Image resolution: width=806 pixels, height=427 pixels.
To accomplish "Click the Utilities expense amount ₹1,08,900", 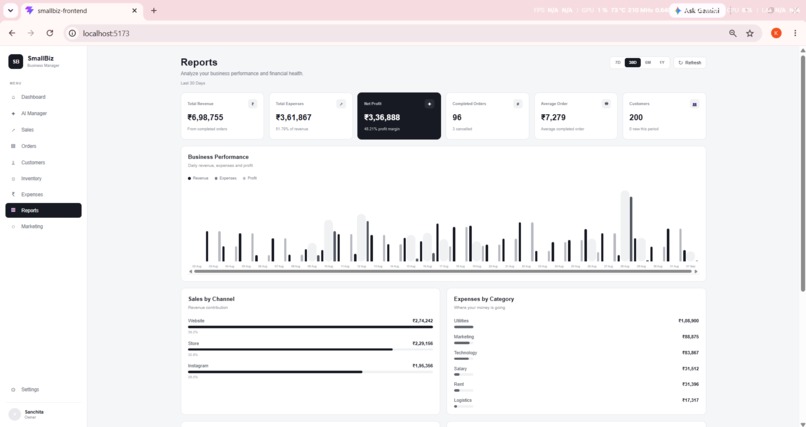I will click(x=688, y=321).
